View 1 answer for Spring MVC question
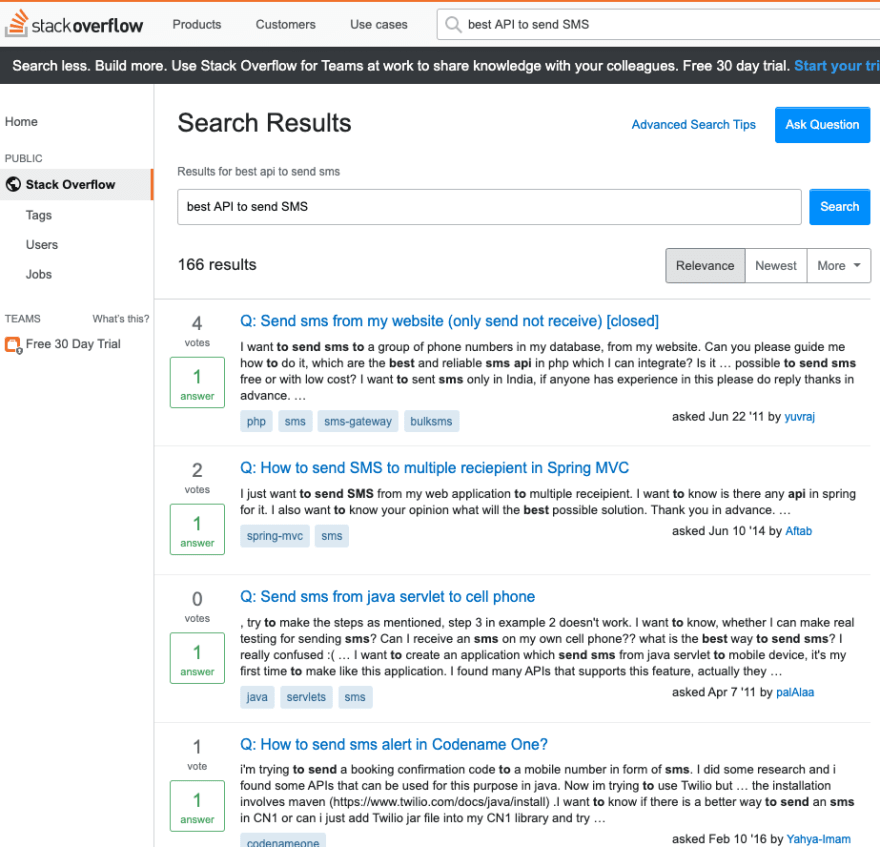 [197, 529]
